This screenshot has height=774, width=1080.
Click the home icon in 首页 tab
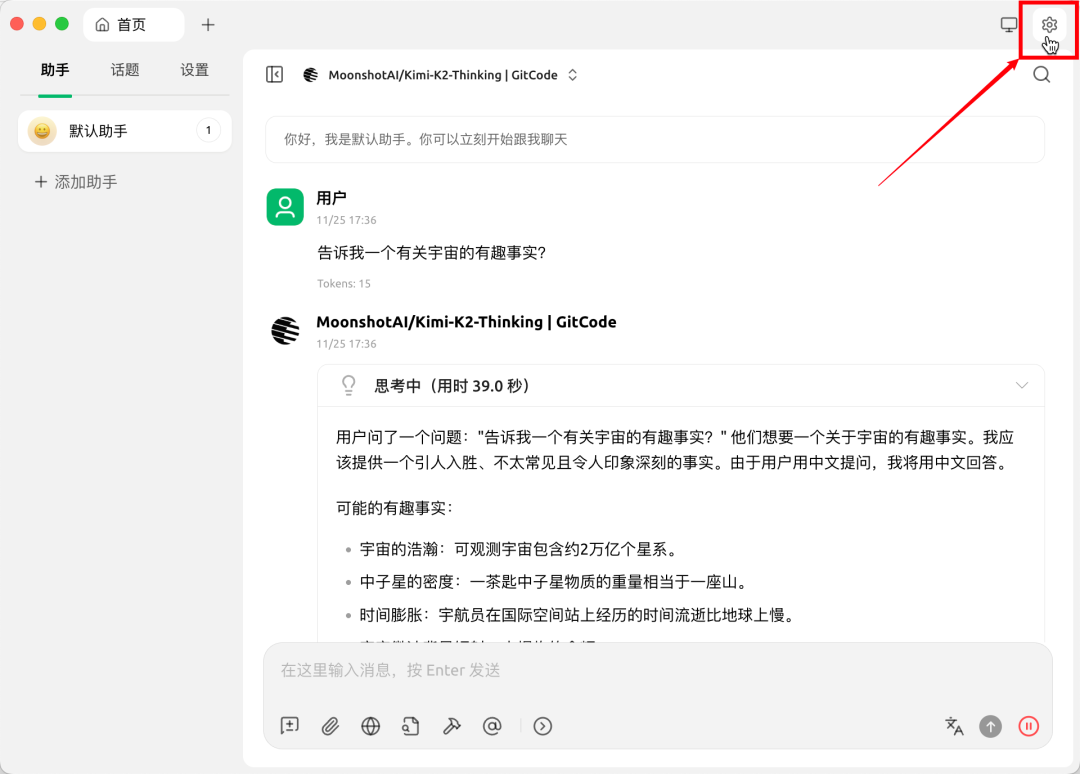pyautogui.click(x=103, y=25)
